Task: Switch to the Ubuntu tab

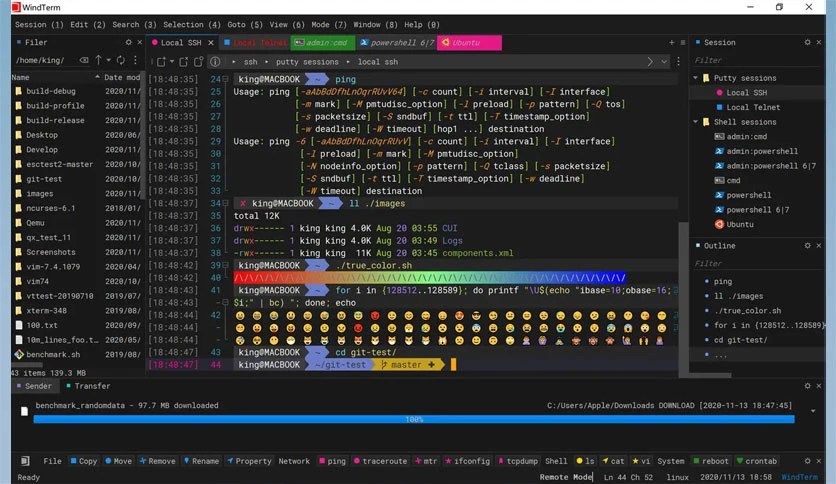Action: tap(469, 43)
